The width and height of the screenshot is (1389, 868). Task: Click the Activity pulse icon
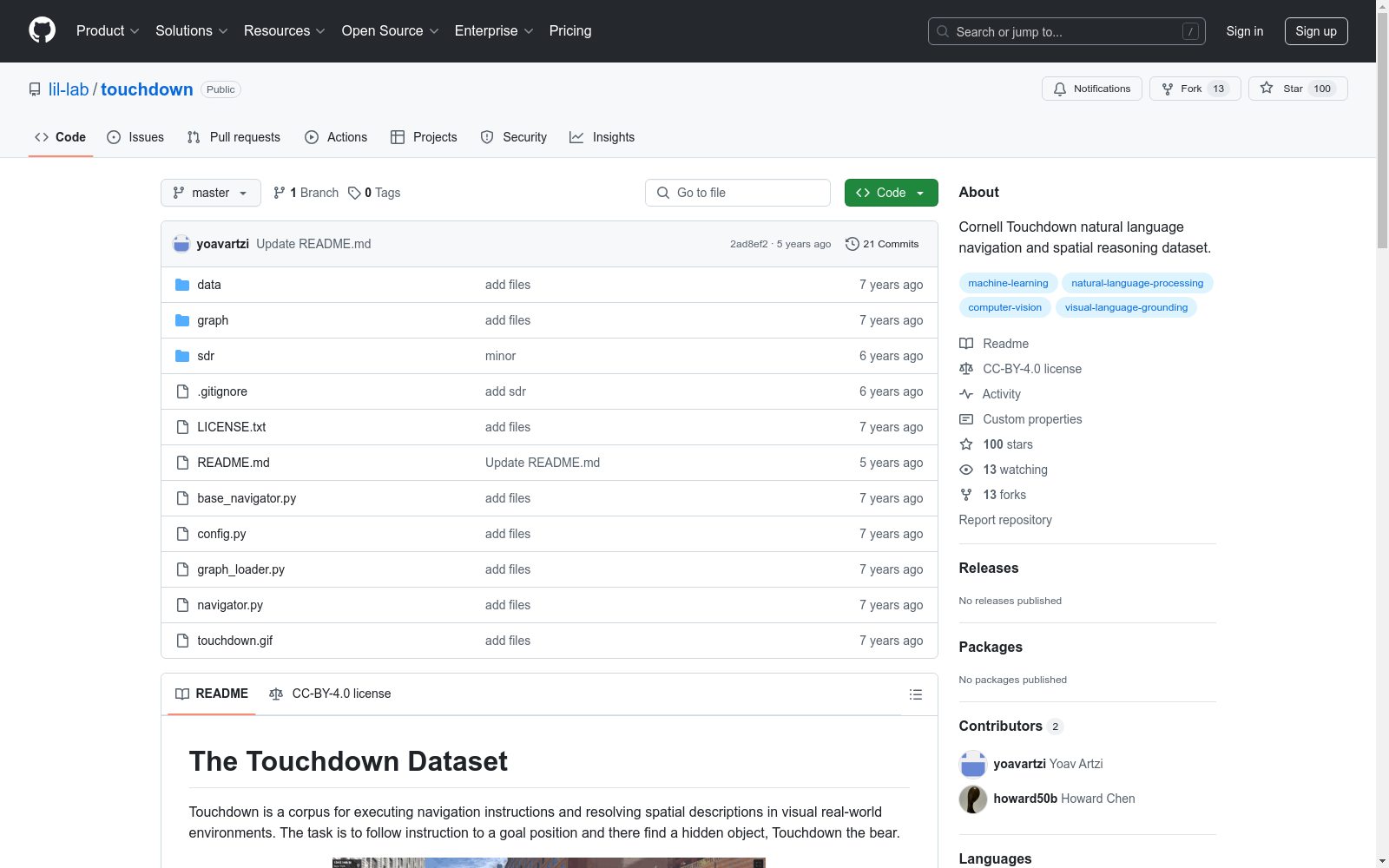(966, 394)
